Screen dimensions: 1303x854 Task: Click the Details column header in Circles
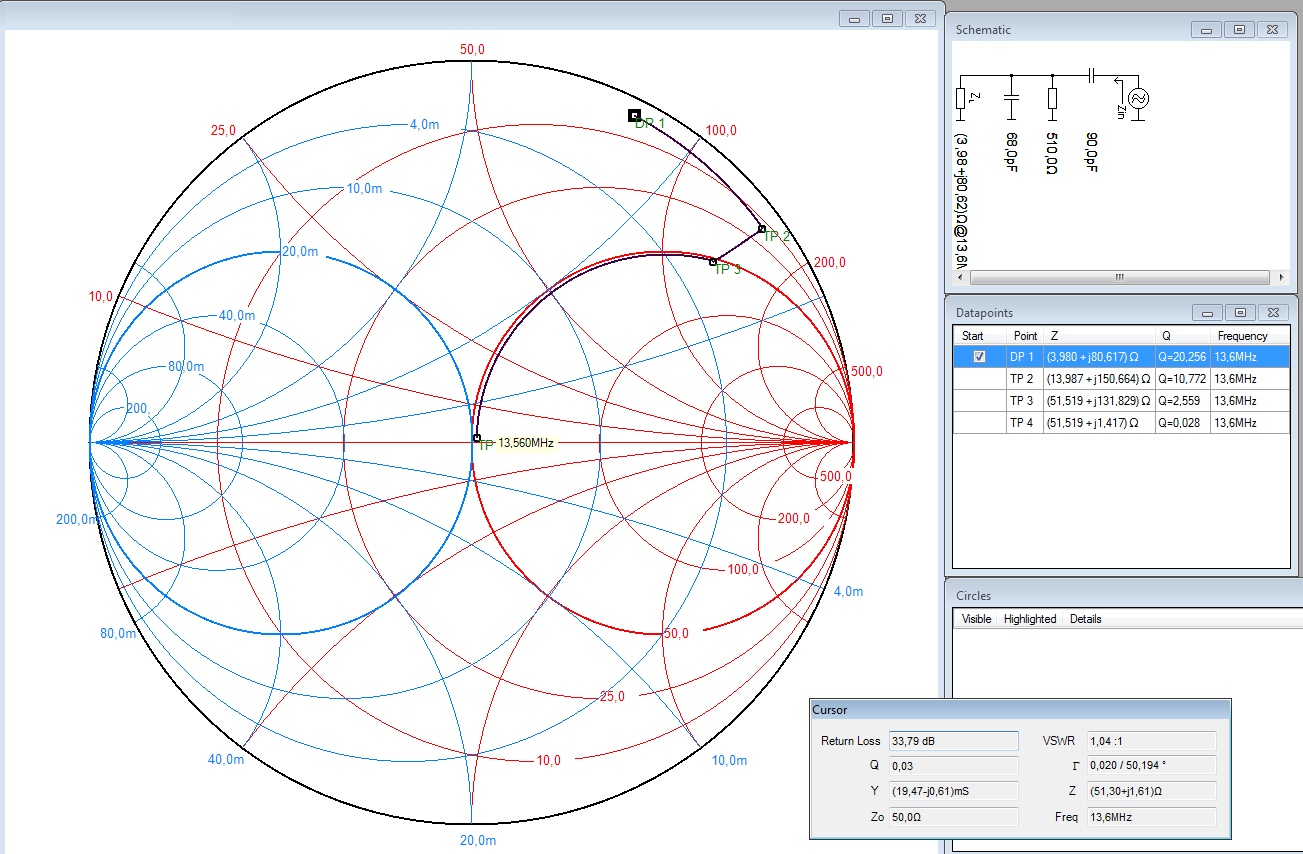point(1085,619)
